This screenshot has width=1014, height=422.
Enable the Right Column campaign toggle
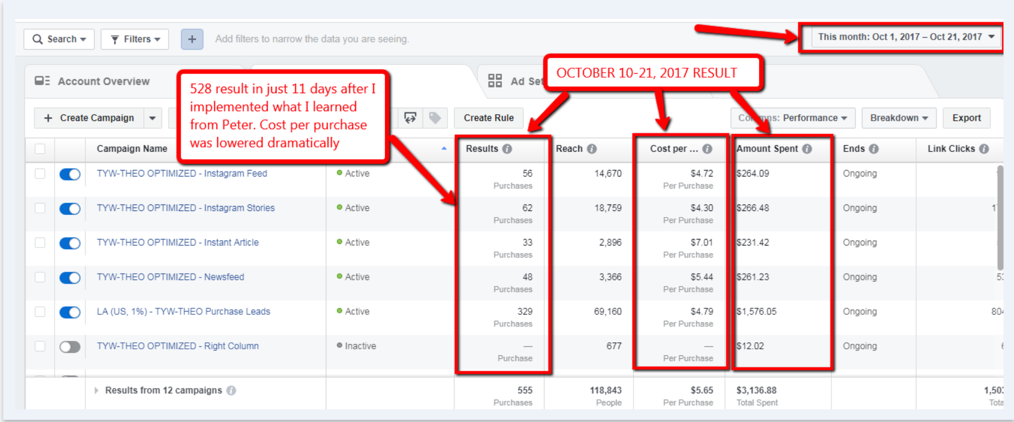70,347
